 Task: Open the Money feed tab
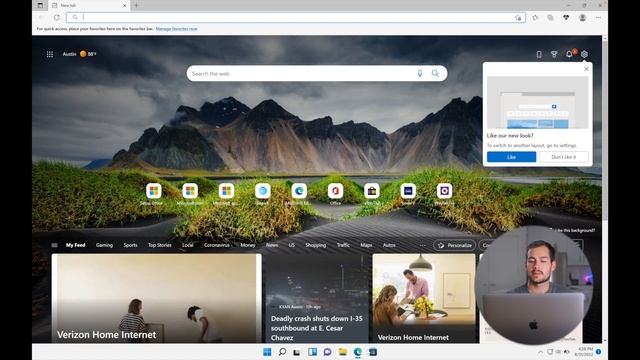248,245
